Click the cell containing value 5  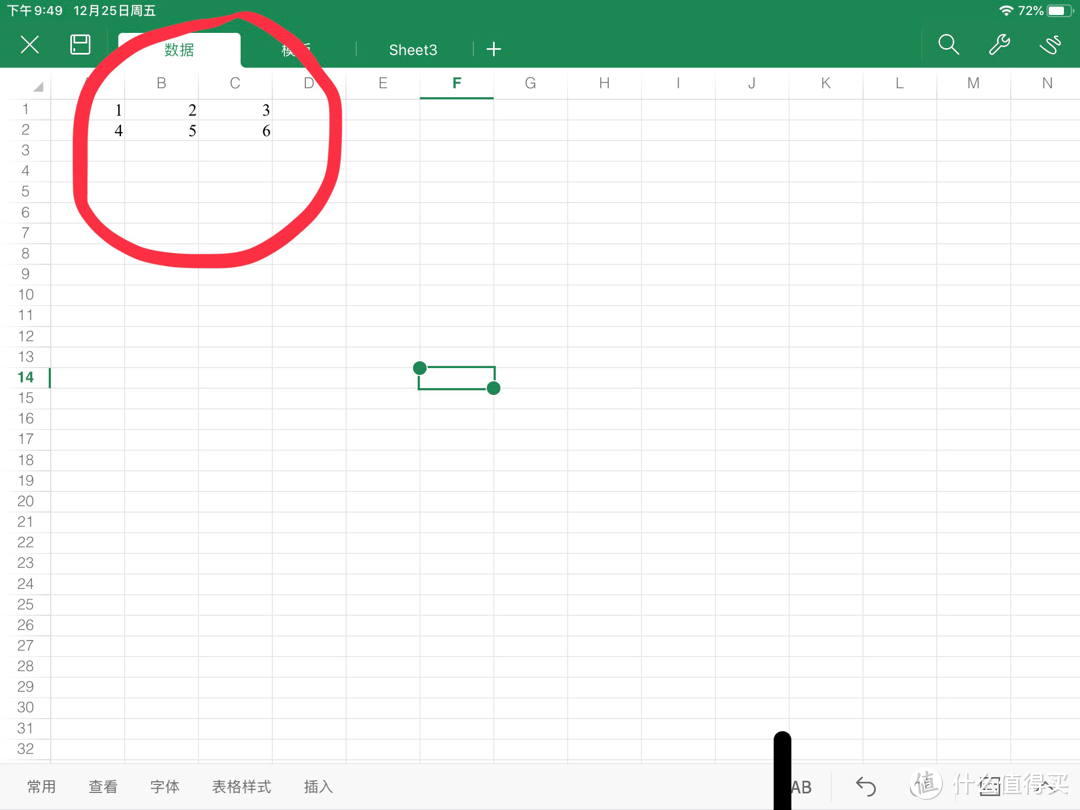[161, 131]
